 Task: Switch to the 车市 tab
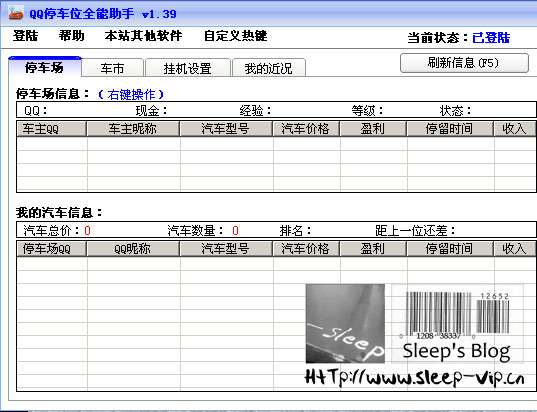[112, 68]
